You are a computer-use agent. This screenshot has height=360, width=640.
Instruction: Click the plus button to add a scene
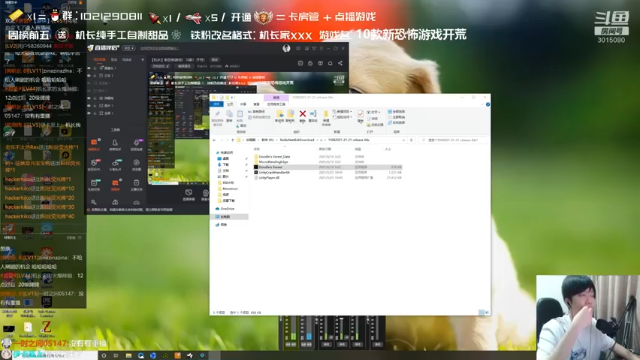pos(142,60)
